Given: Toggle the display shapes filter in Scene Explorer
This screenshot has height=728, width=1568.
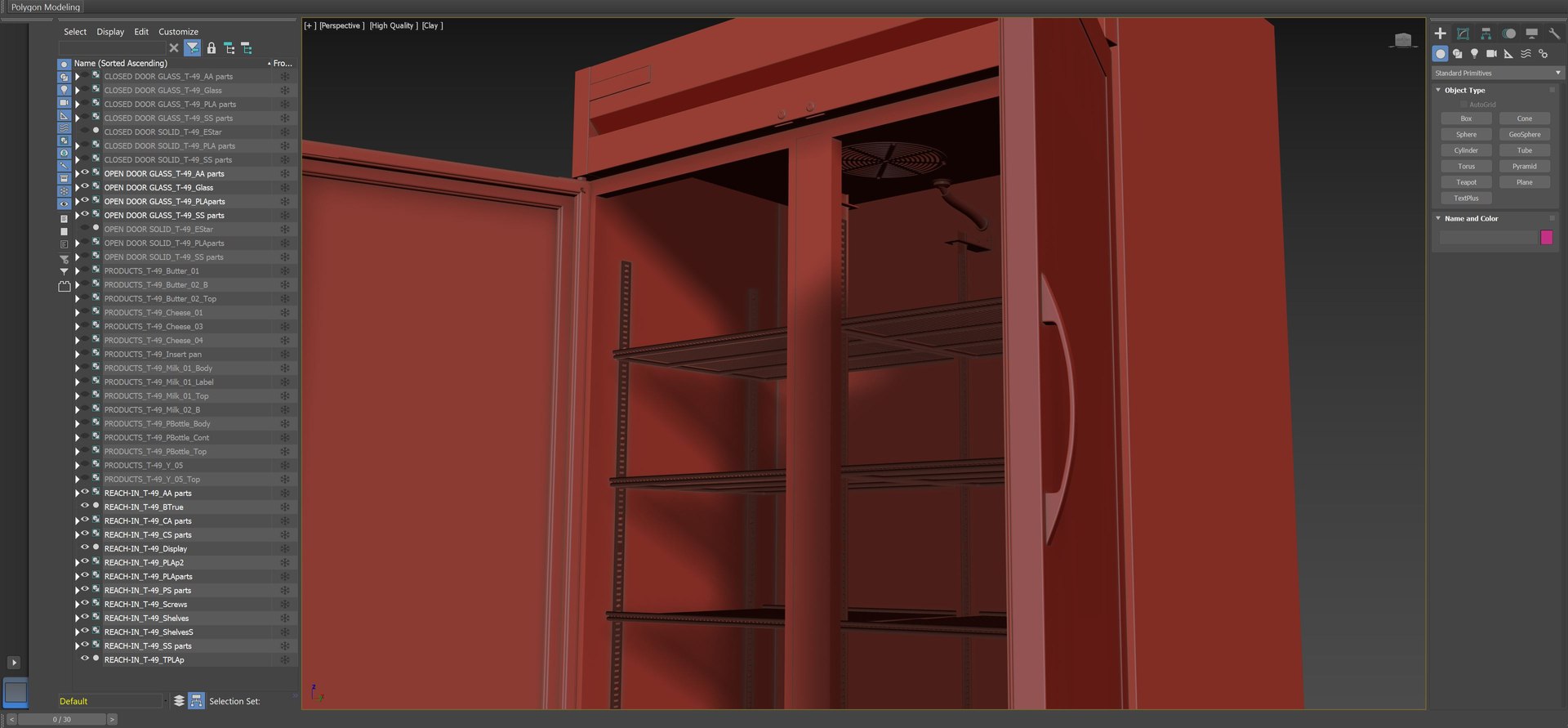Looking at the screenshot, I should 64,77.
